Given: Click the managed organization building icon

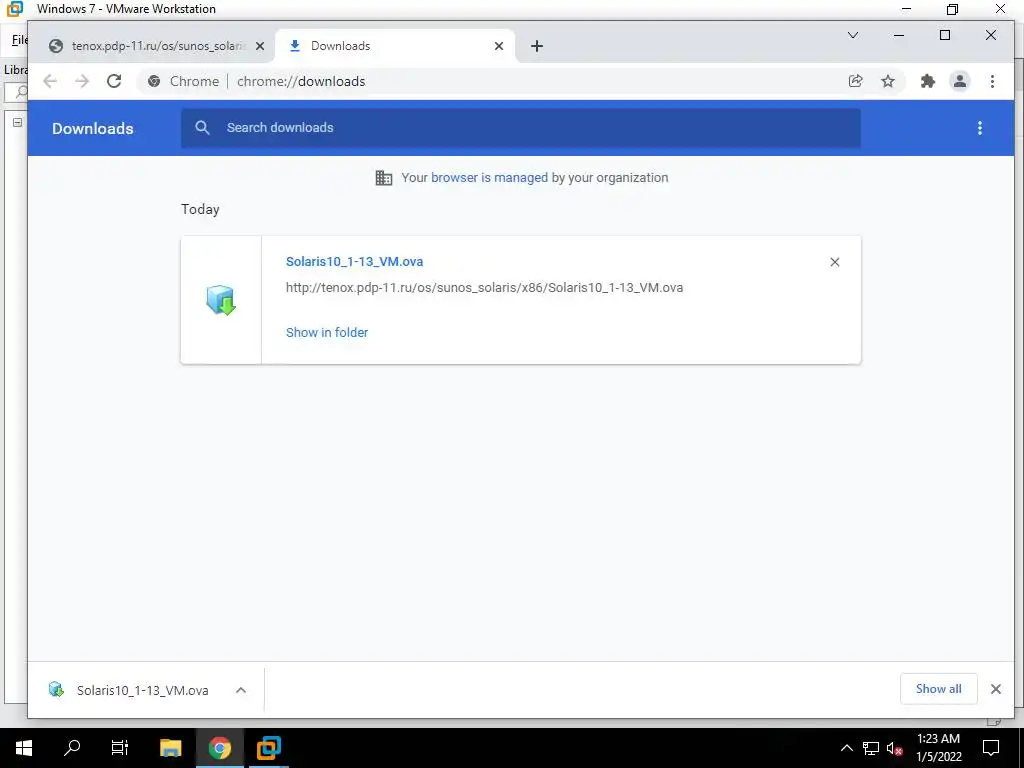Looking at the screenshot, I should (x=384, y=178).
